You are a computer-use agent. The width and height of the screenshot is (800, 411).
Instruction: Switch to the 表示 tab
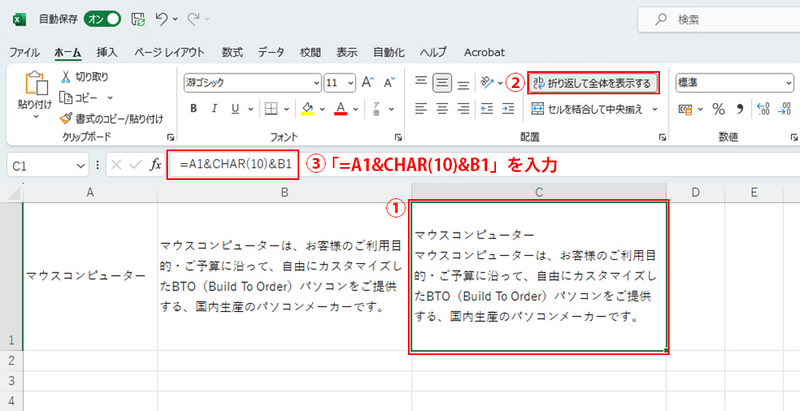click(346, 52)
